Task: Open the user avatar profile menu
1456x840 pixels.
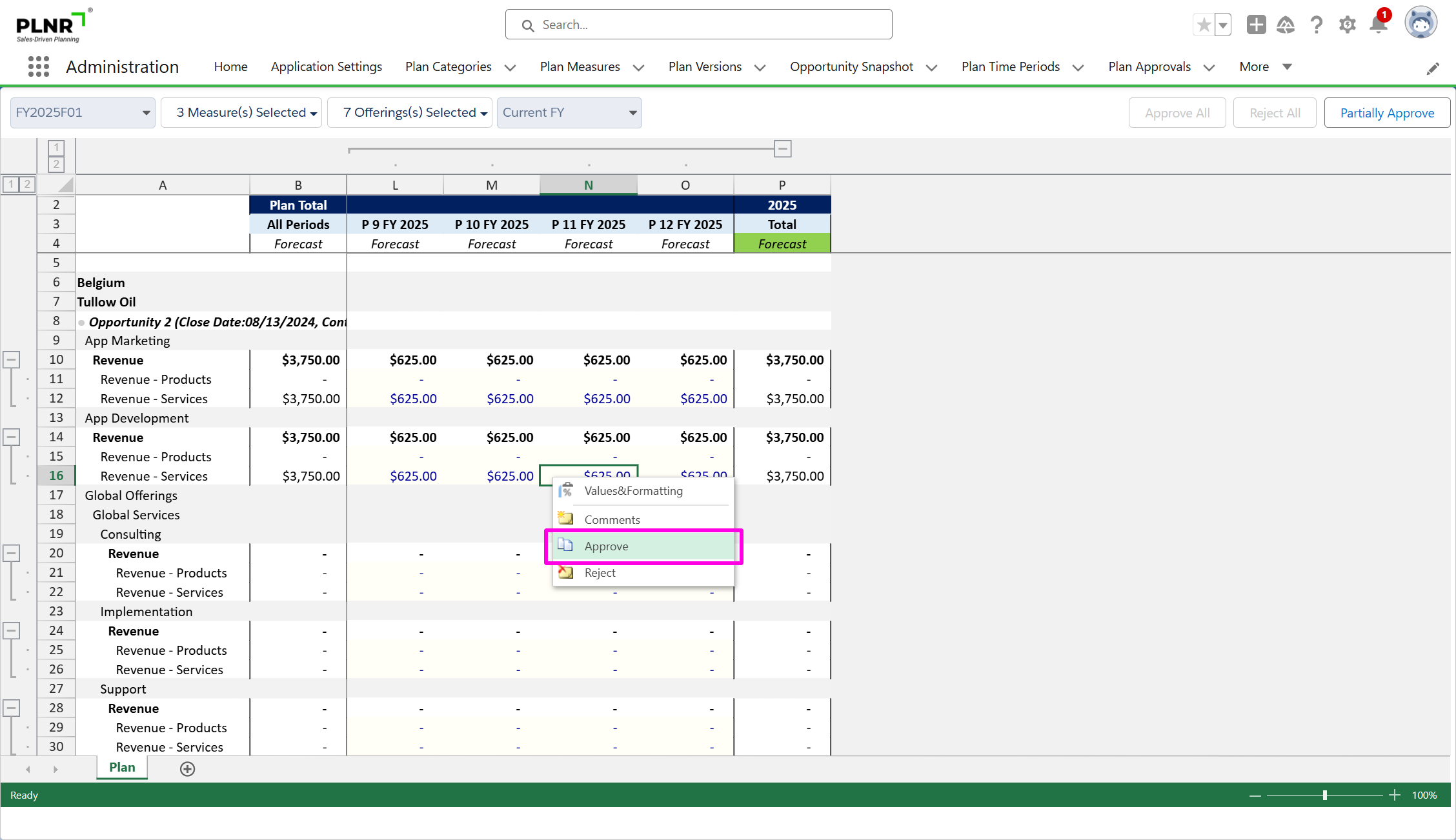Action: (1421, 24)
